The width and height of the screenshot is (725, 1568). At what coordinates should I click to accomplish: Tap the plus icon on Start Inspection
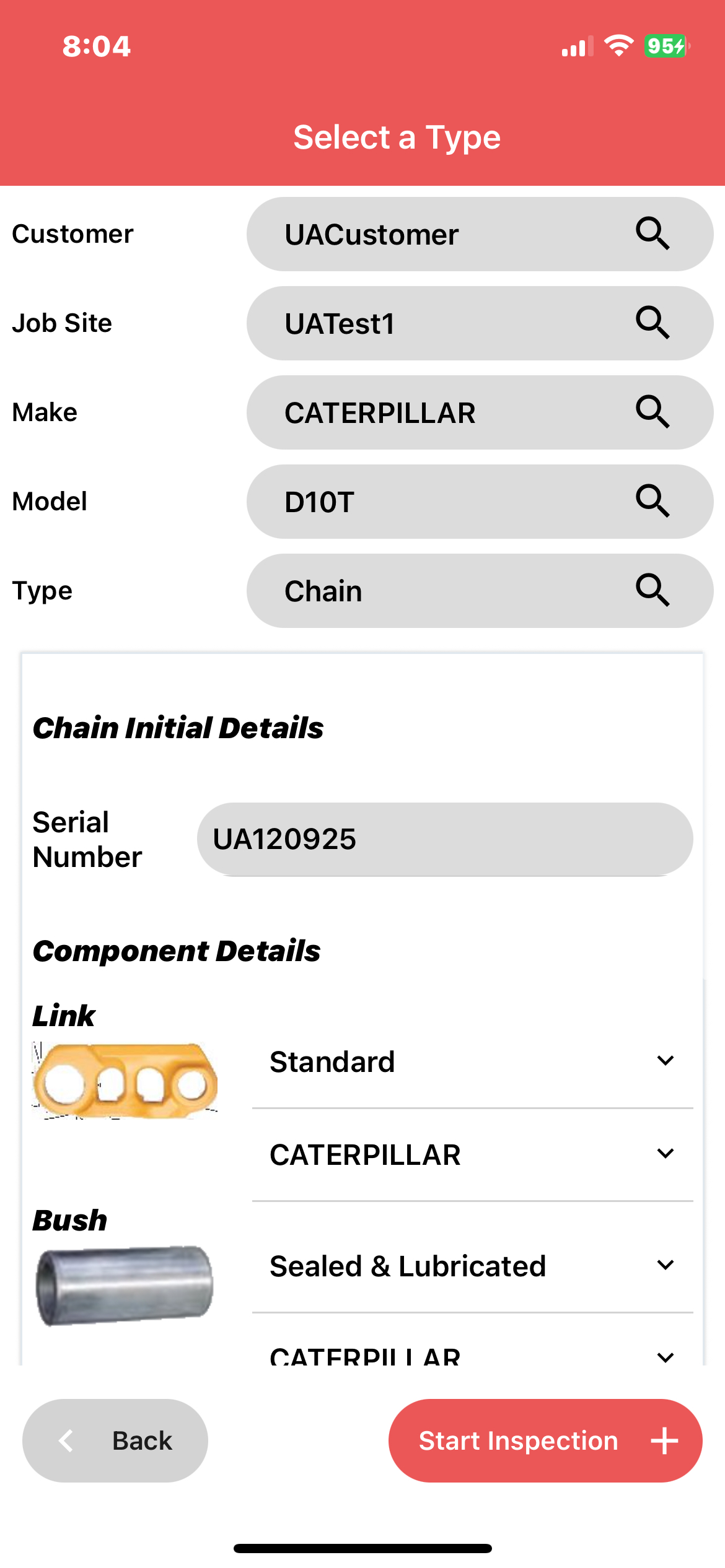click(x=664, y=1440)
